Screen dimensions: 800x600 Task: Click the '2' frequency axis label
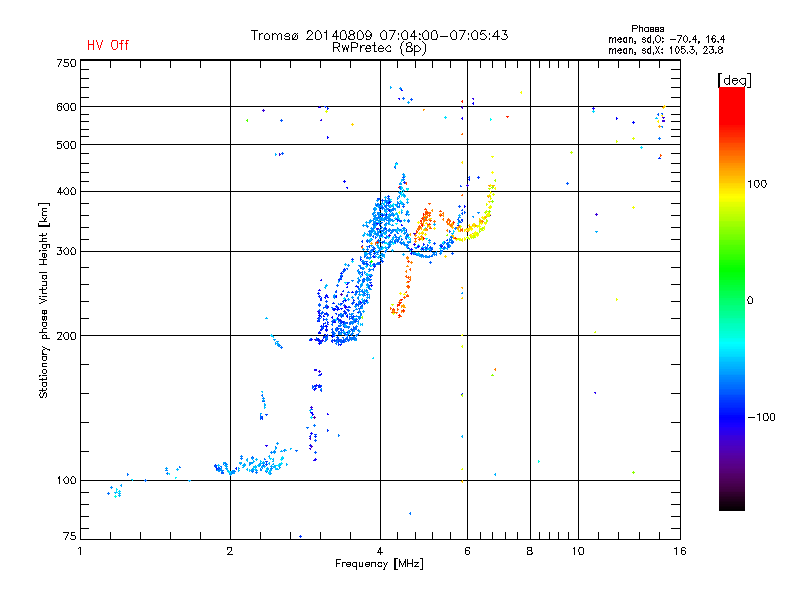pyautogui.click(x=230, y=551)
